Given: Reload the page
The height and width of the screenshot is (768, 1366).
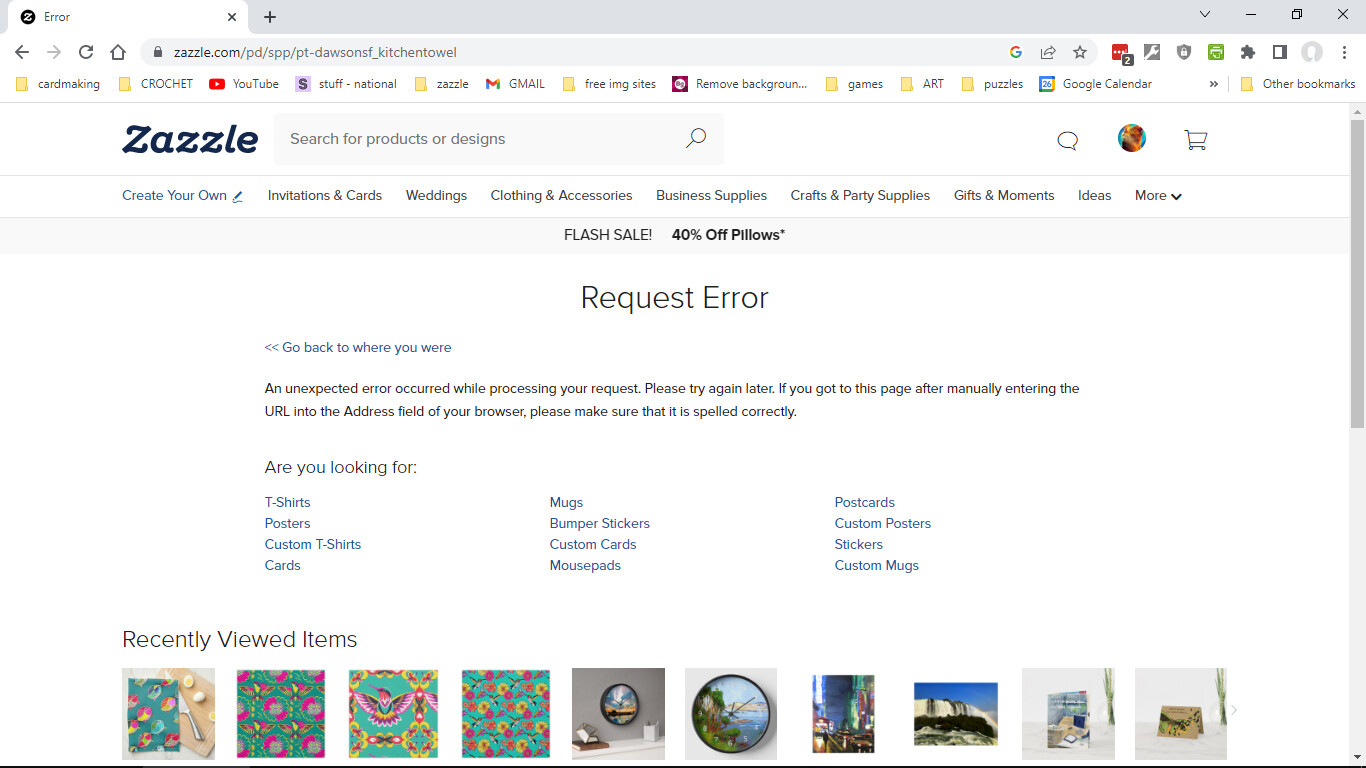Looking at the screenshot, I should (86, 52).
